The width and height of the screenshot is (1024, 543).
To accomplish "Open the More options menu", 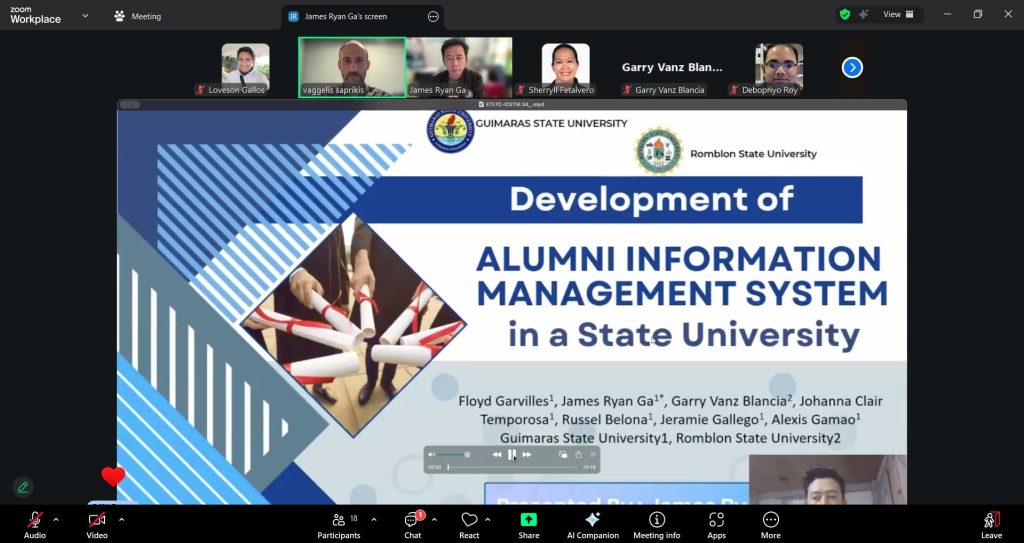I will [770, 522].
